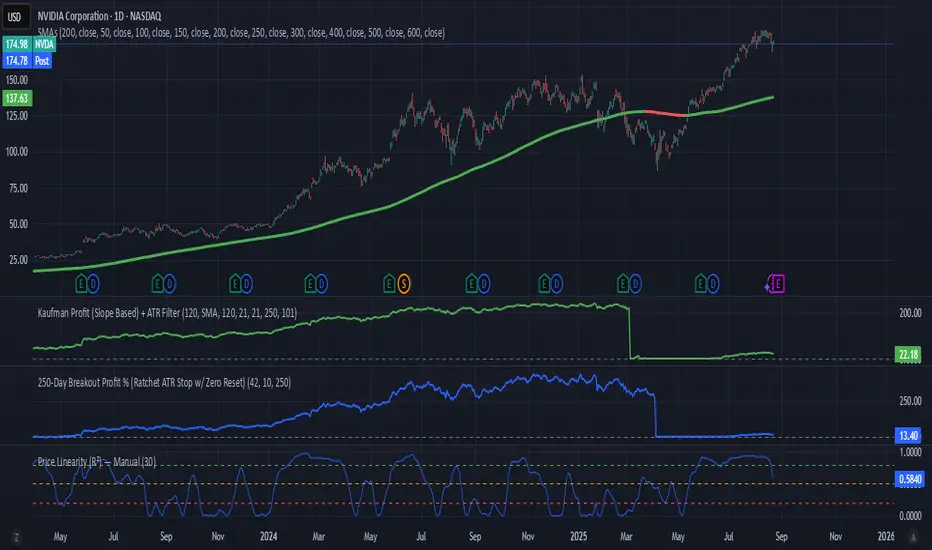Click the NVIDIA Corporation · 1D · NASDAQ title
The height and width of the screenshot is (550, 932).
99,16
